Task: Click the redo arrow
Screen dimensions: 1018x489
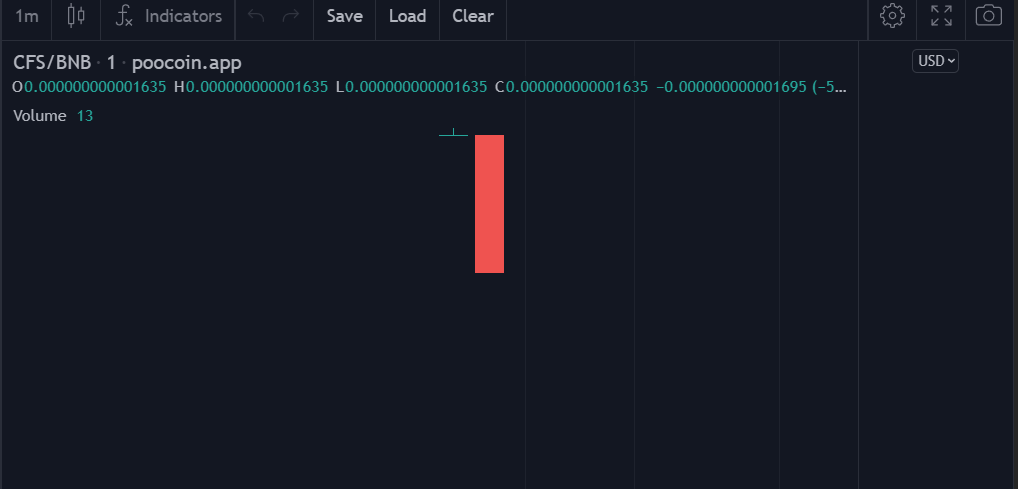Action: tap(291, 16)
